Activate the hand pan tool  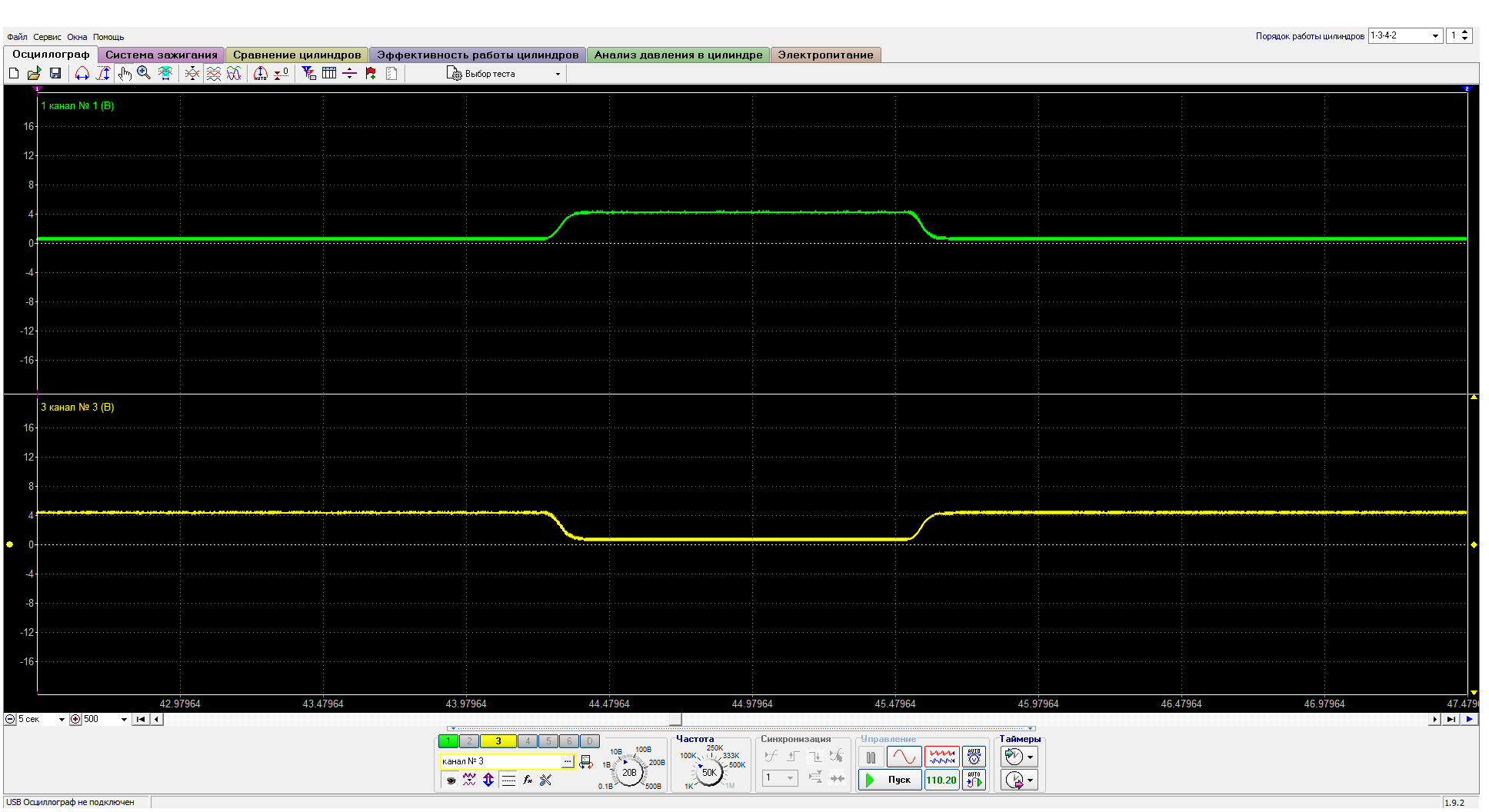(x=125, y=73)
